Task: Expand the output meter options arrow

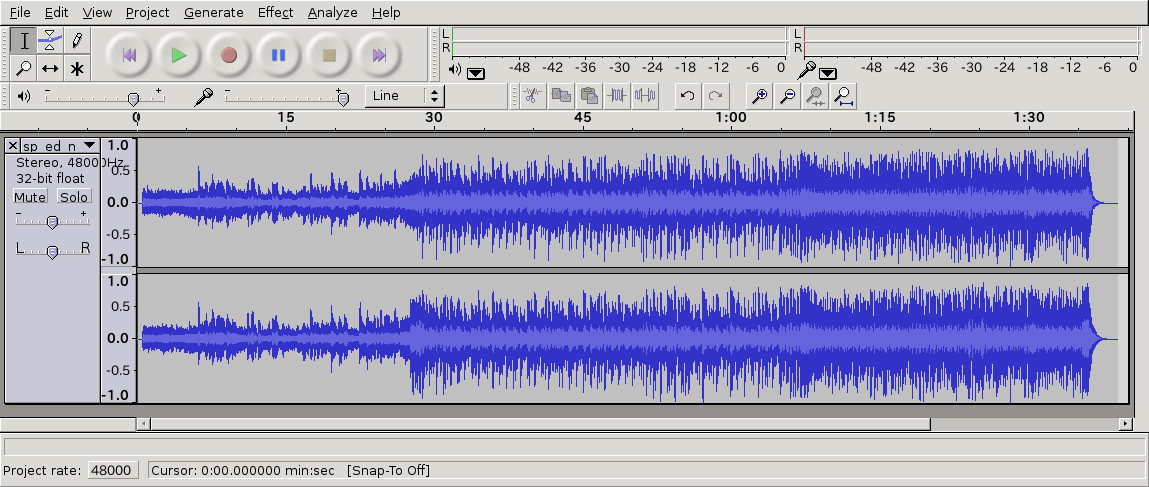Action: click(x=476, y=72)
